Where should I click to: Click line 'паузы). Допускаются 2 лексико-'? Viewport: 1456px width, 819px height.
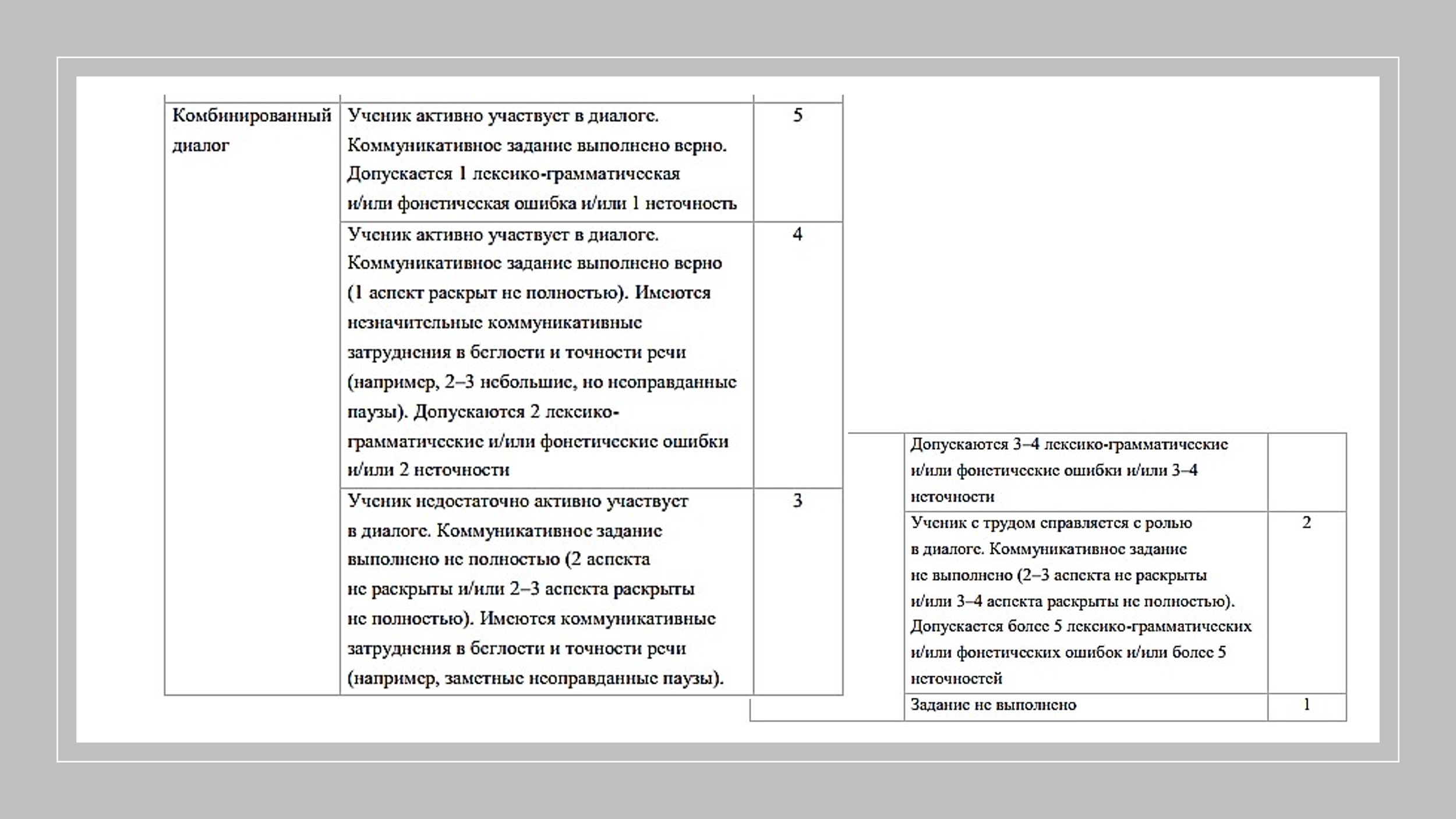pyautogui.click(x=483, y=412)
